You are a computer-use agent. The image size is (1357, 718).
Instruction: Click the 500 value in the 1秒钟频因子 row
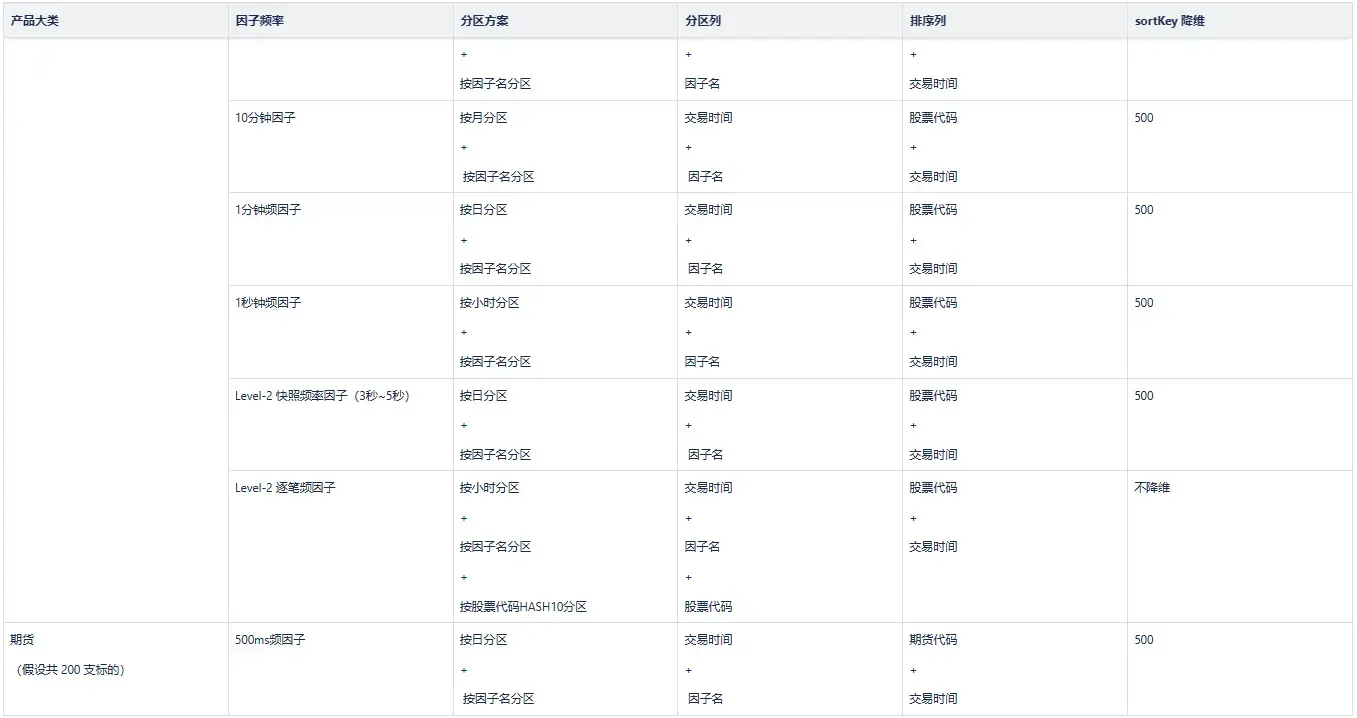pos(1144,302)
